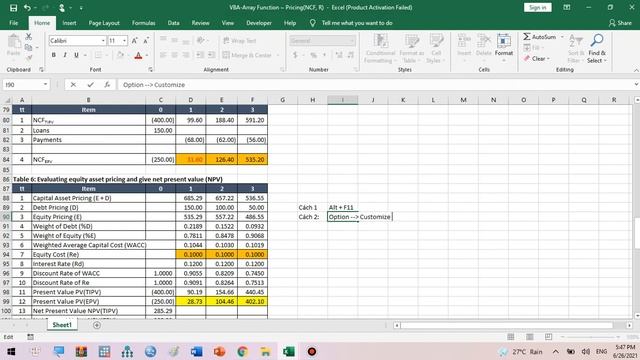Click cell containing 402.10

coord(252,301)
